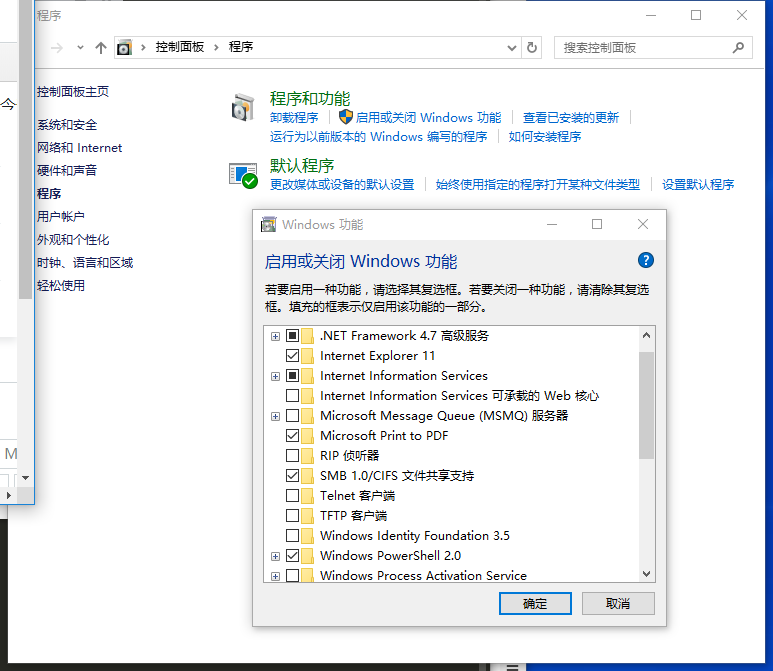The width and height of the screenshot is (773, 671).
Task: Click the Programs and Features icon
Action: (x=243, y=107)
